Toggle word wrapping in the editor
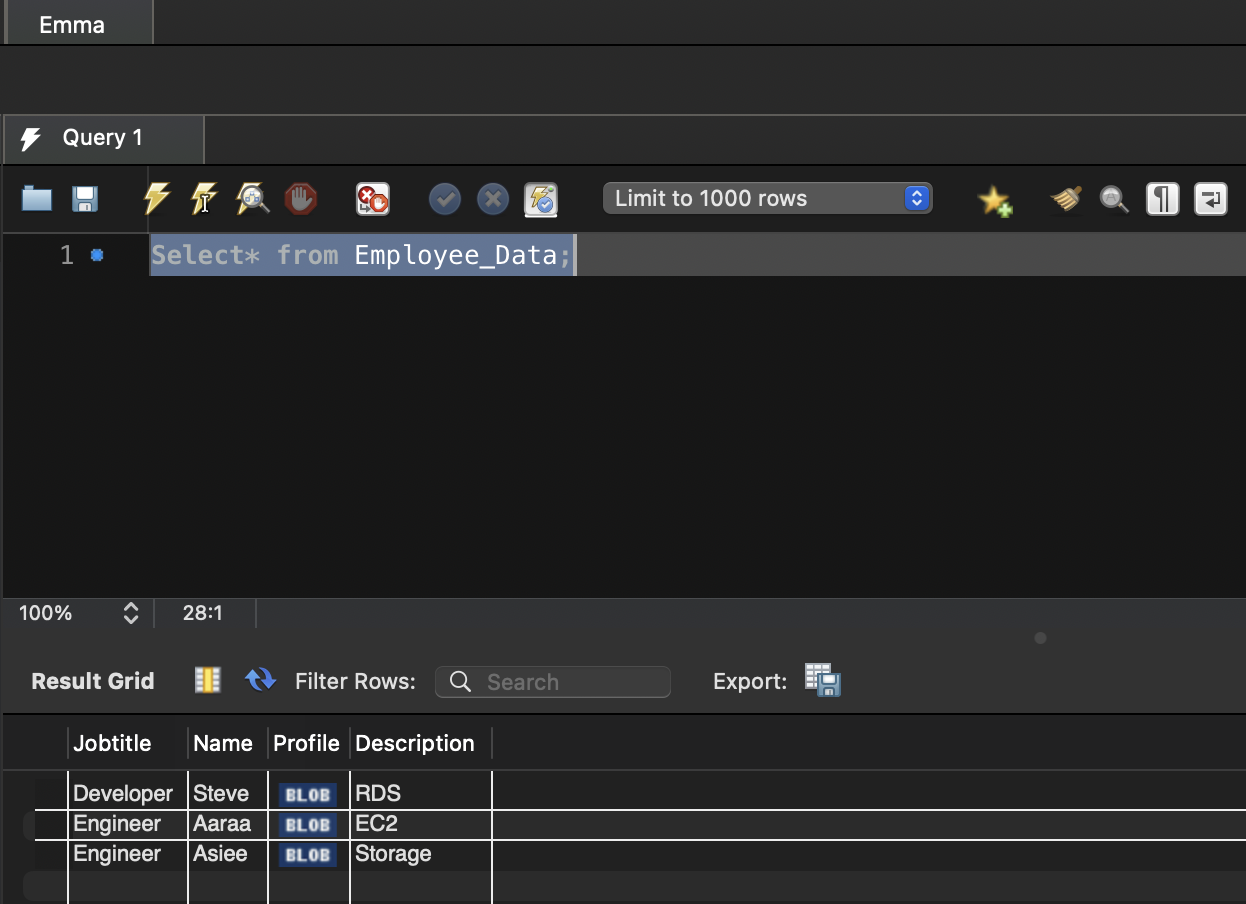1246x904 pixels. point(1210,198)
